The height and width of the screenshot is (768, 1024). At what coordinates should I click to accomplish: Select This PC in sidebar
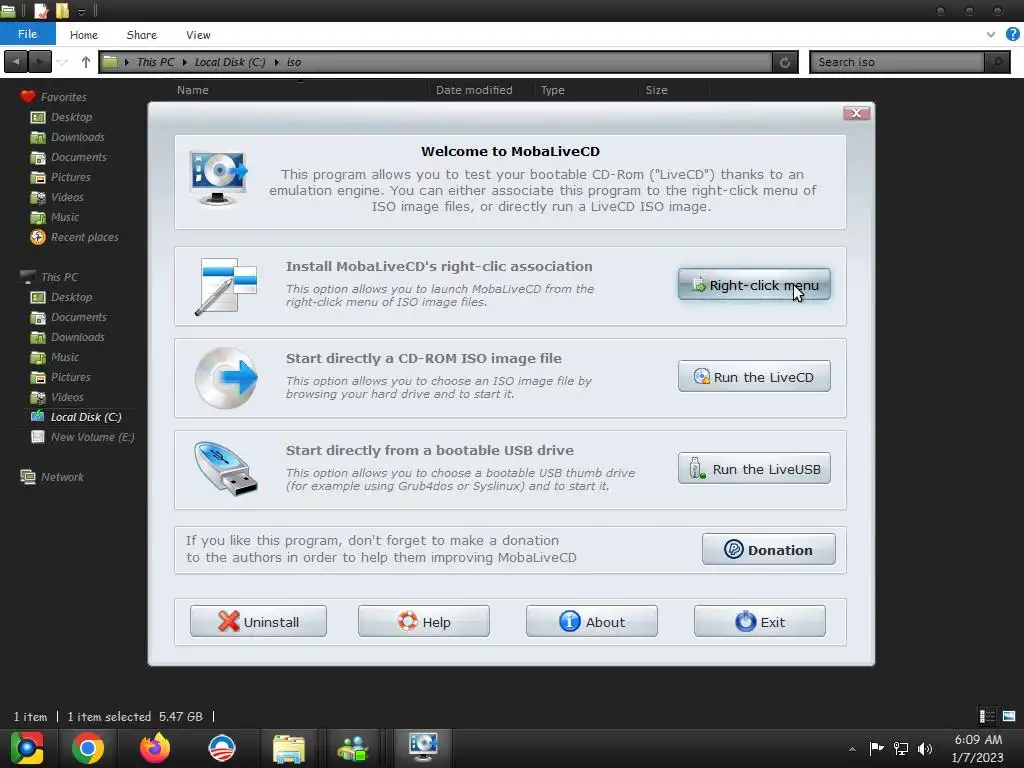59,277
